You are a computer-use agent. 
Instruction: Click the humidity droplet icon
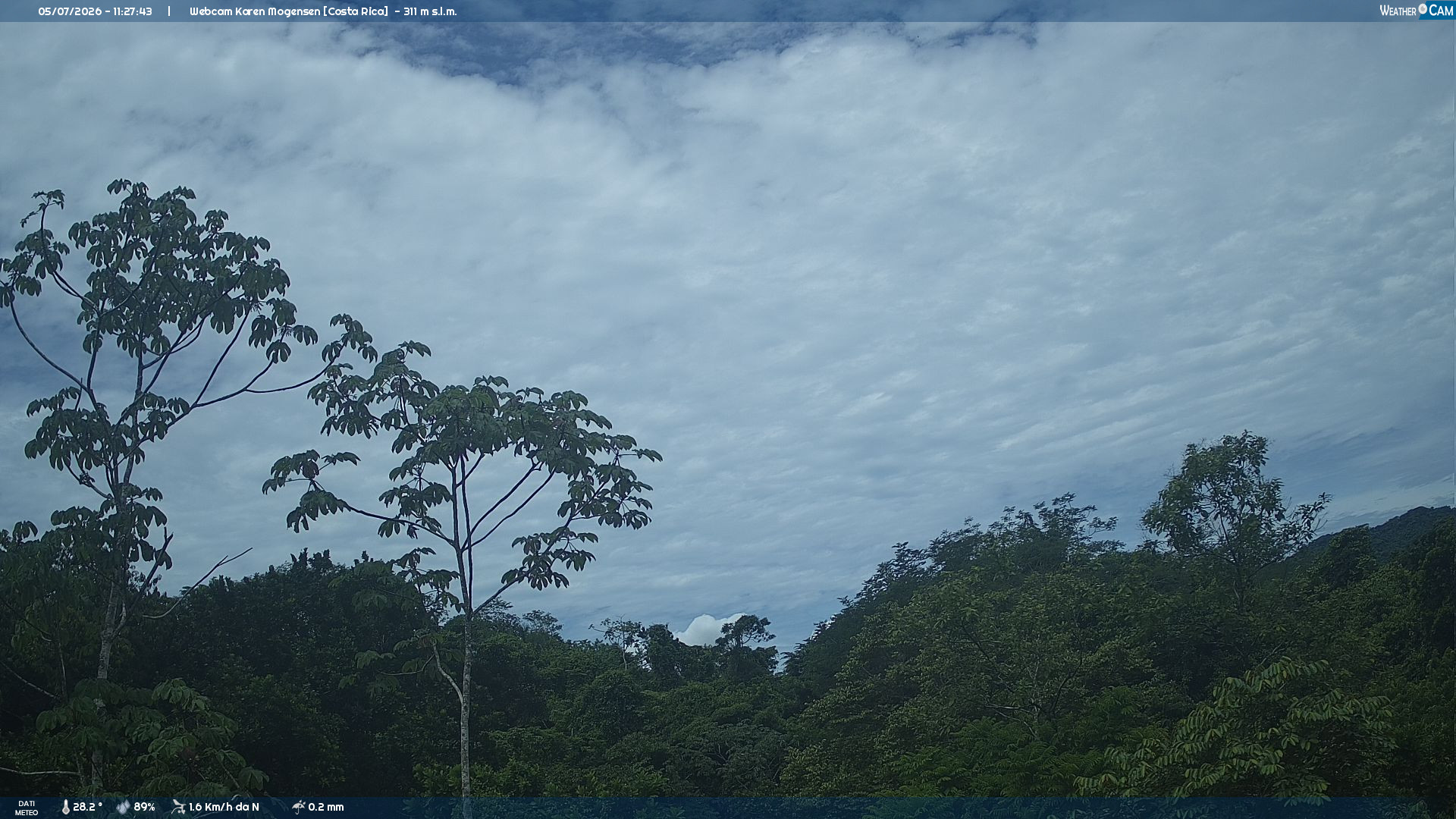[x=123, y=808]
